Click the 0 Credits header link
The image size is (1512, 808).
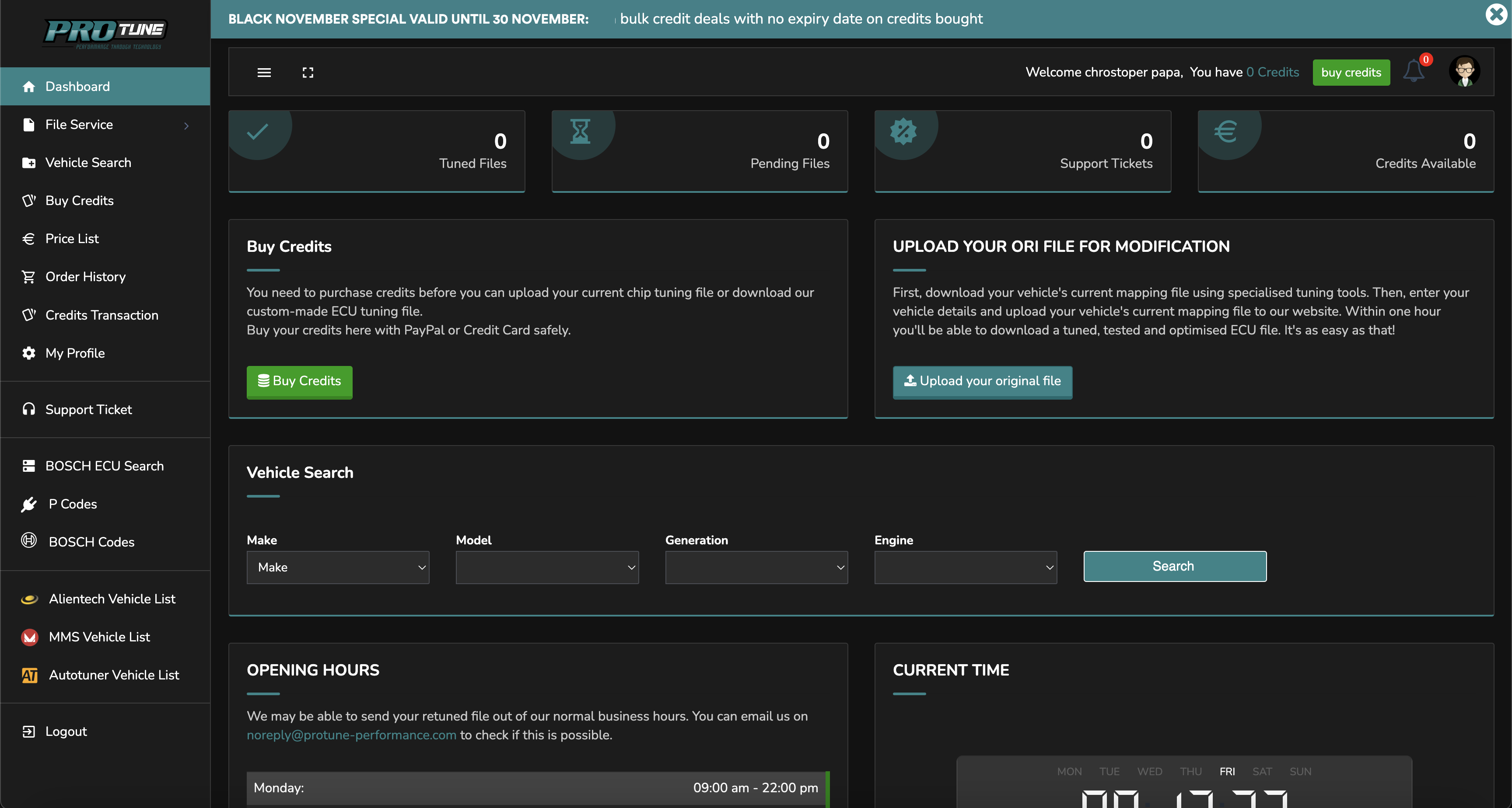point(1273,72)
